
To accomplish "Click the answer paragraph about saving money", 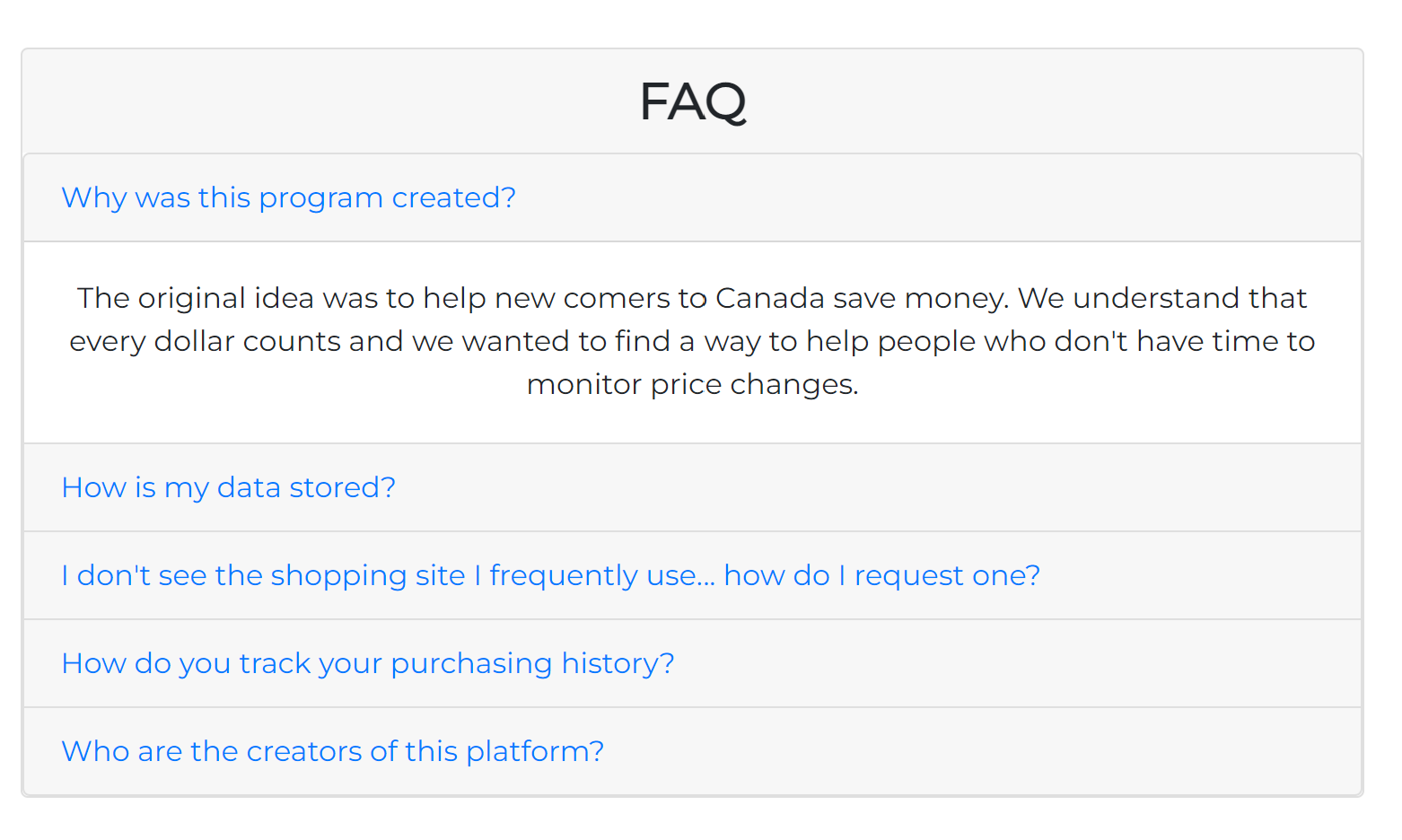I will (x=692, y=341).
